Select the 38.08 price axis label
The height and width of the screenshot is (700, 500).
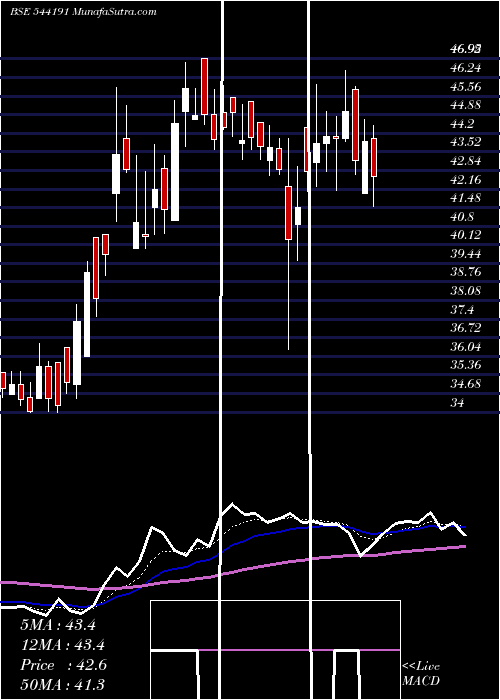[466, 291]
